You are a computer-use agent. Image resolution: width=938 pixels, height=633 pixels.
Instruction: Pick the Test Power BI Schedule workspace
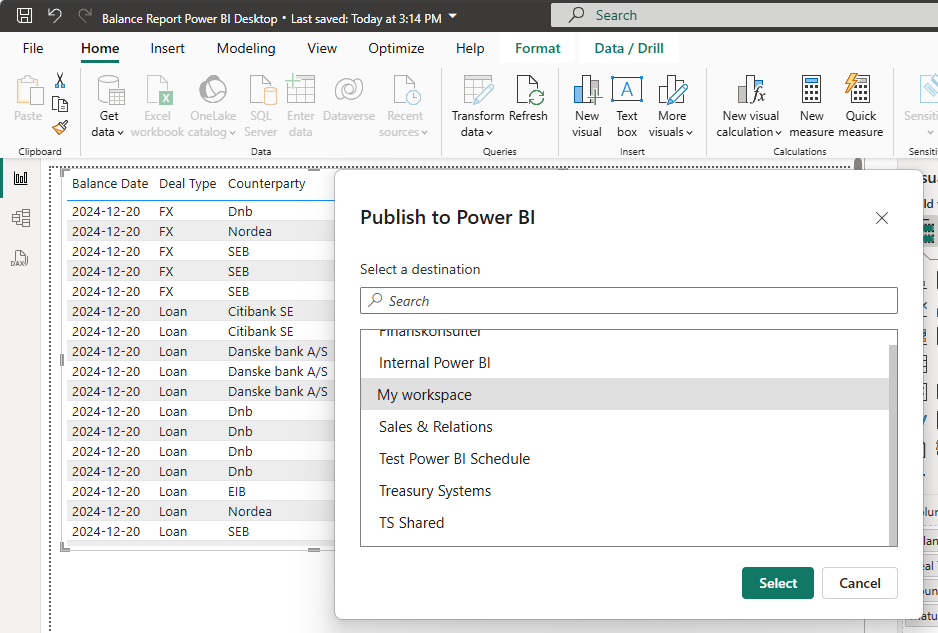pos(625,458)
